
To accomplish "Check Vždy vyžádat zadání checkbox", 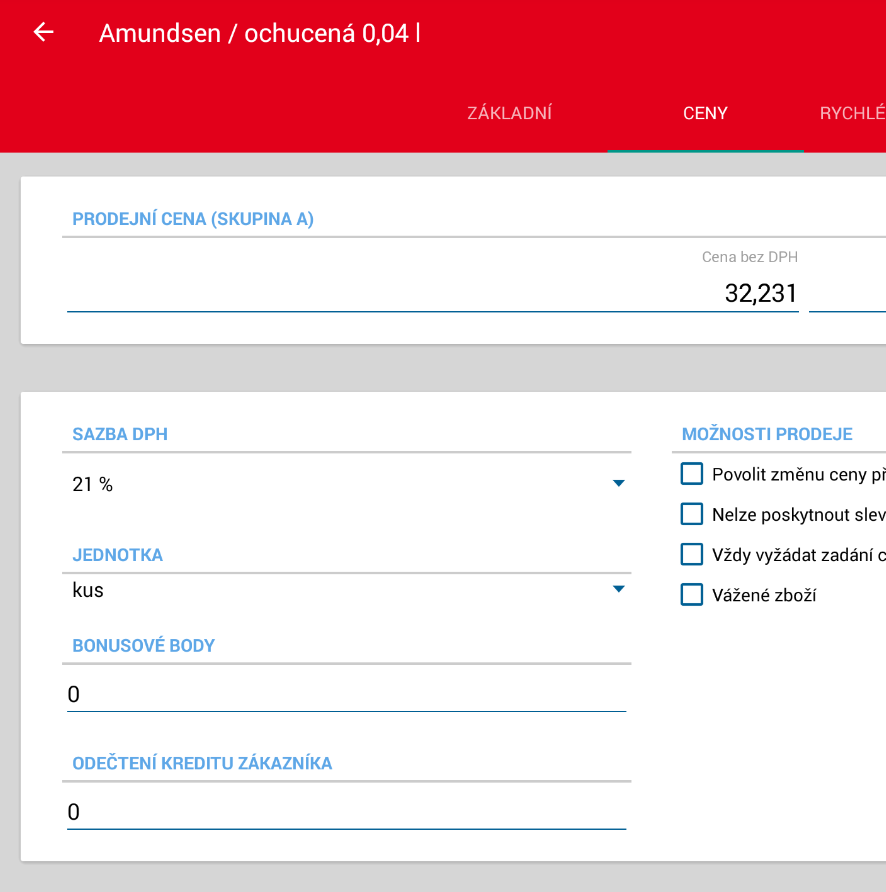I will 691,554.
